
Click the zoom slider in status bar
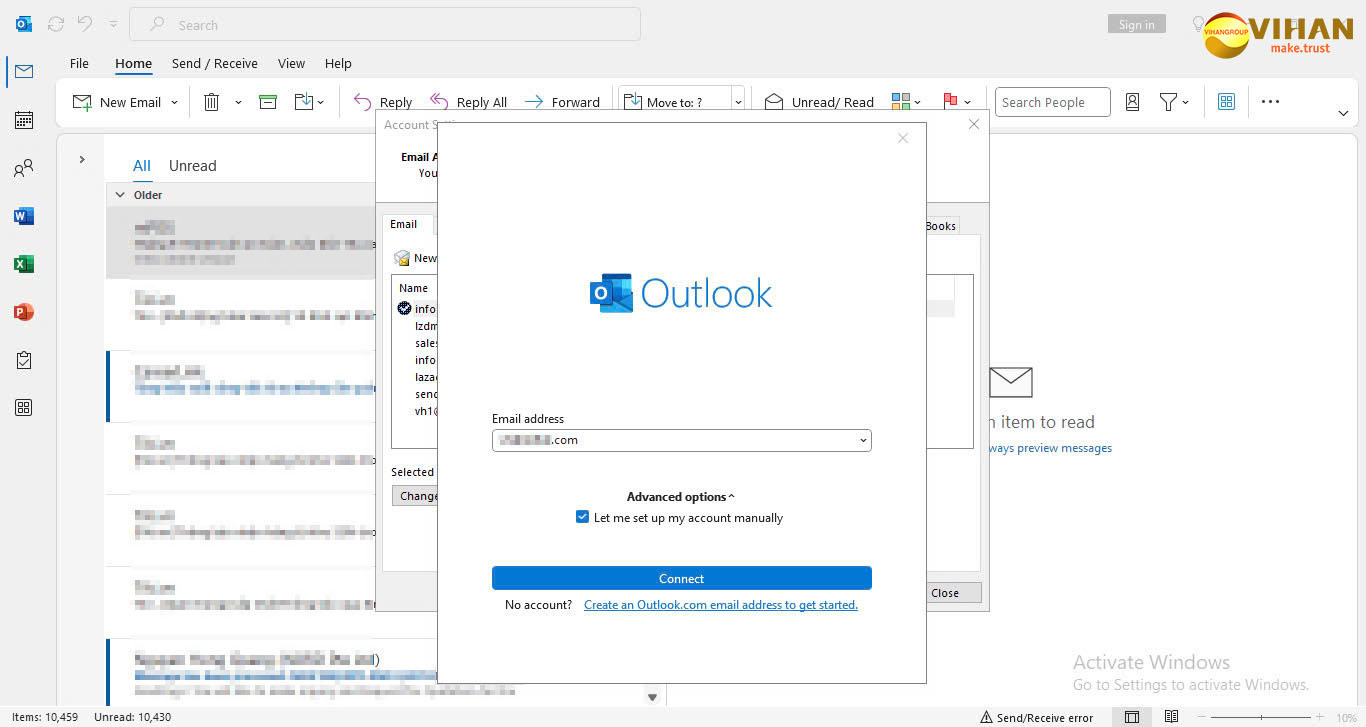[x=1260, y=717]
